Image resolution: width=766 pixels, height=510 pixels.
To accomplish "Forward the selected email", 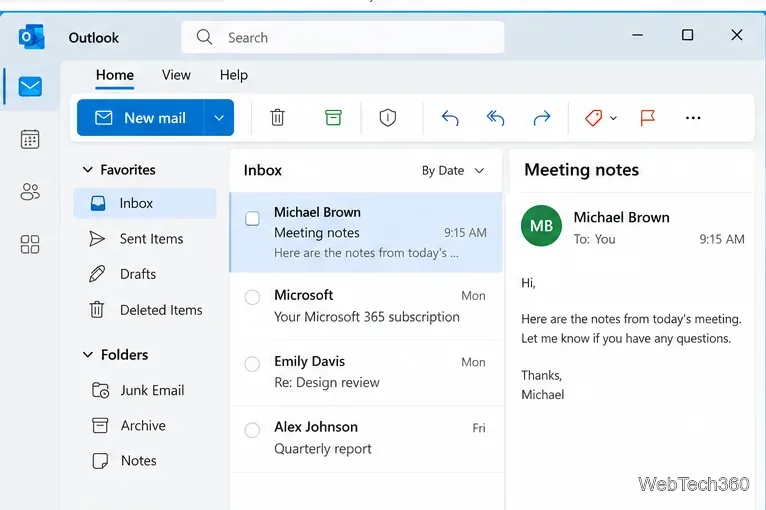I will point(542,118).
